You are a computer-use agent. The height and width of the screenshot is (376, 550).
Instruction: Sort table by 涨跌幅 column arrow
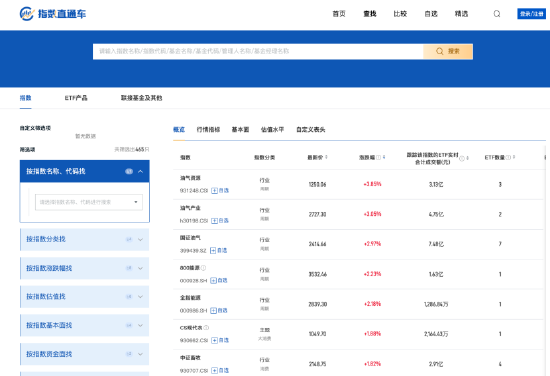pos(384,157)
